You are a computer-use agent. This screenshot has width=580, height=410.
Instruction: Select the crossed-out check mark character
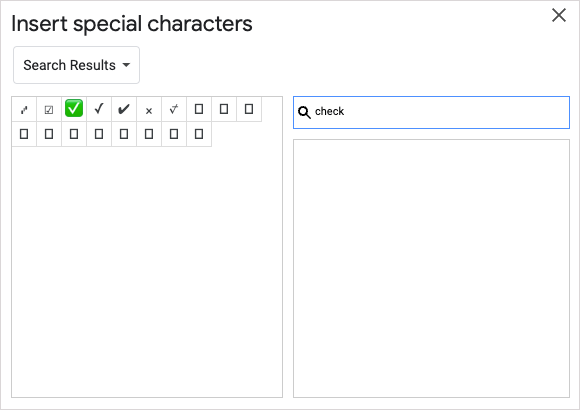click(x=174, y=109)
